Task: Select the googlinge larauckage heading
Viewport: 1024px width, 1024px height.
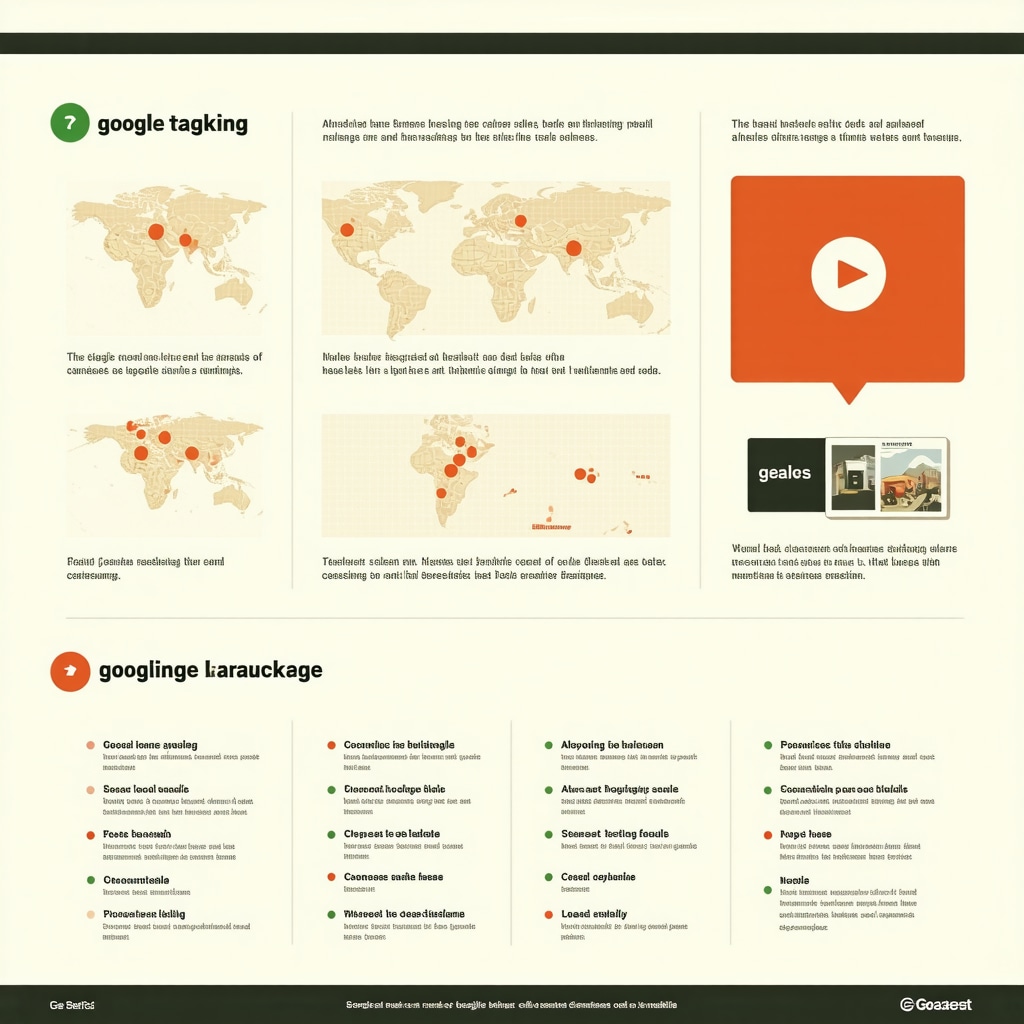Action: coord(210,671)
